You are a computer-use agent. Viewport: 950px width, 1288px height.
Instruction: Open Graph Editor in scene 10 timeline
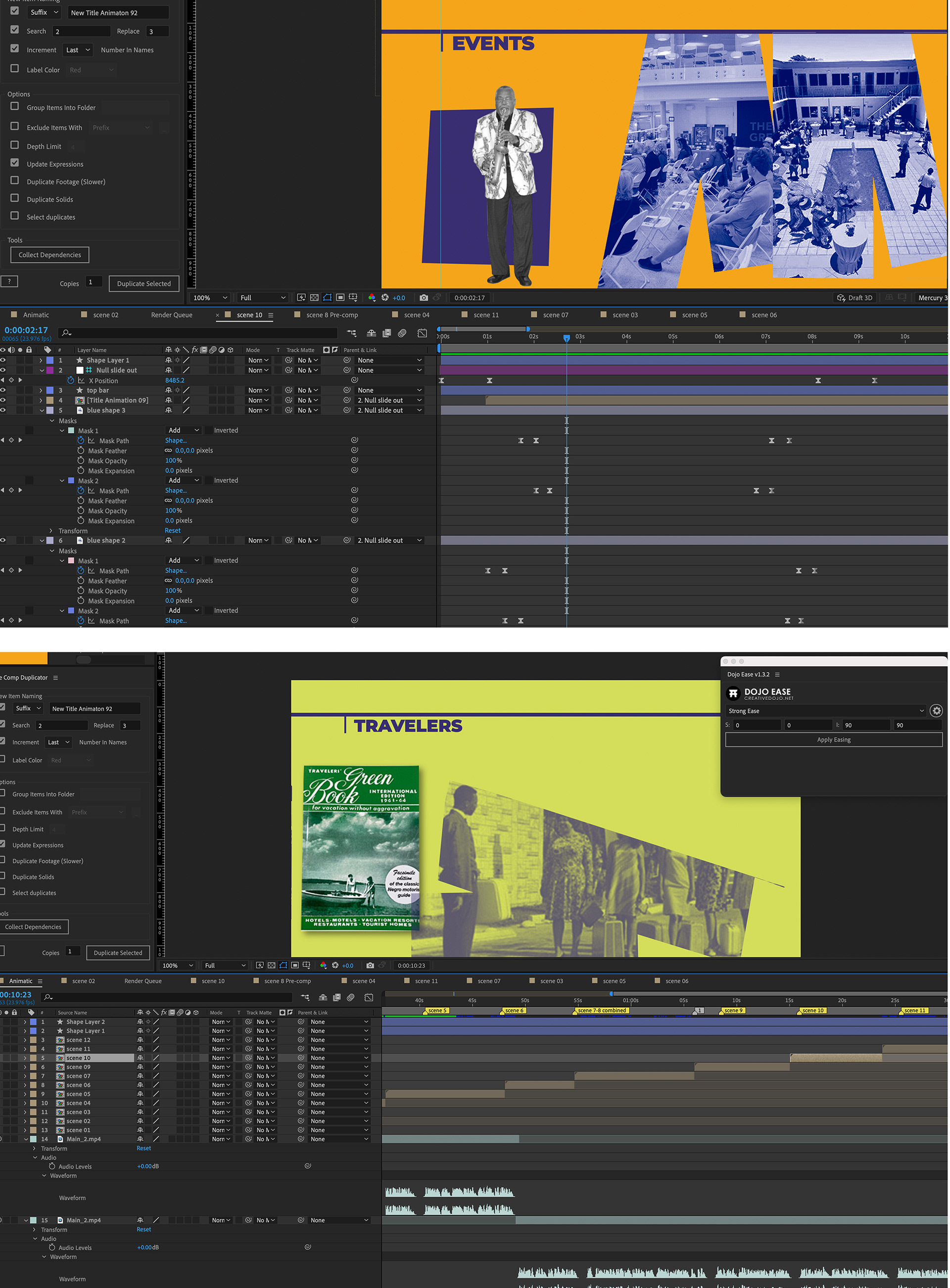coord(422,333)
